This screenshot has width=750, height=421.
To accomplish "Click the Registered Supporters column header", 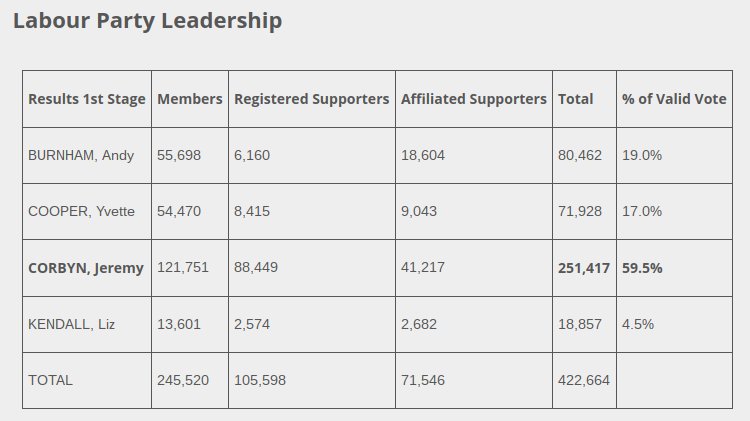I will click(311, 99).
